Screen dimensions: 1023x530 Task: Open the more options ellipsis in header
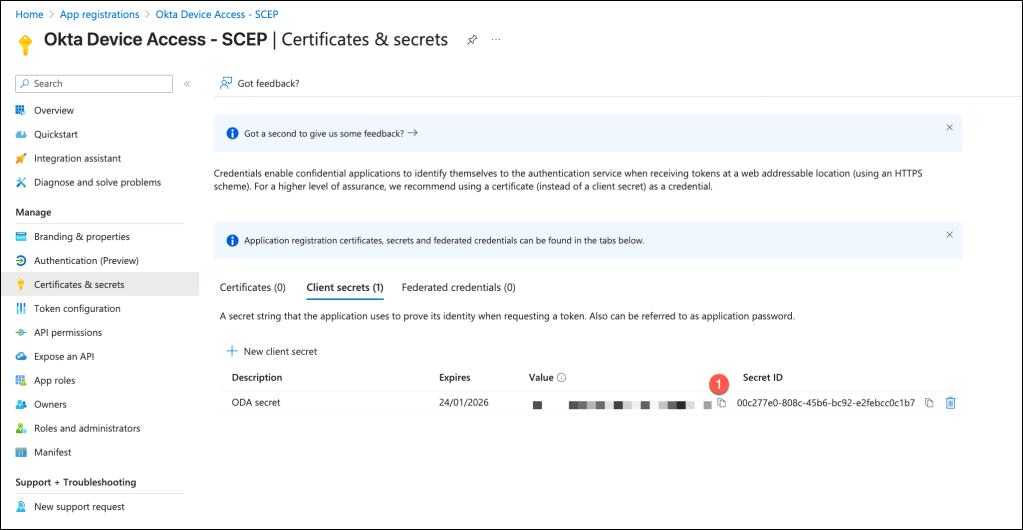(x=496, y=40)
